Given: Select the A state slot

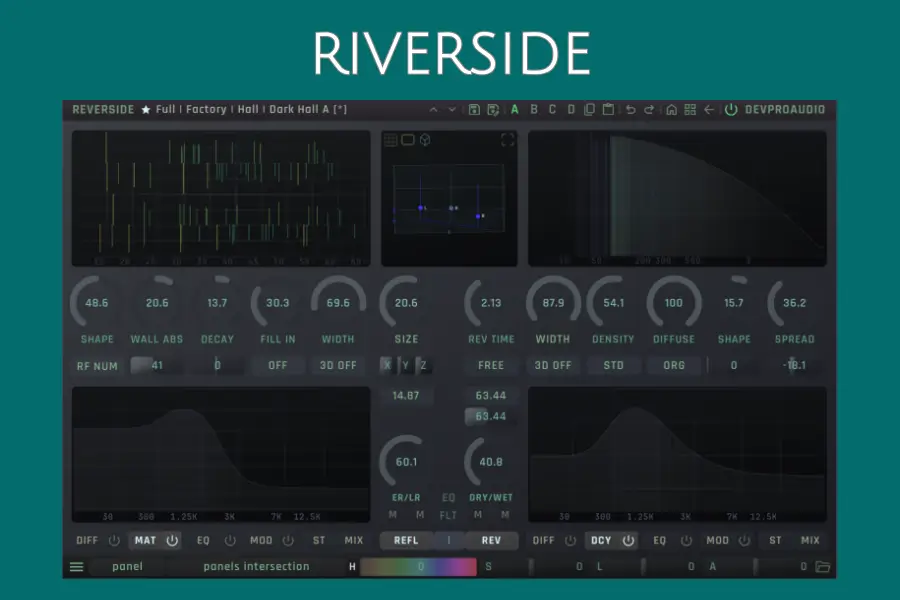Looking at the screenshot, I should click(x=515, y=109).
